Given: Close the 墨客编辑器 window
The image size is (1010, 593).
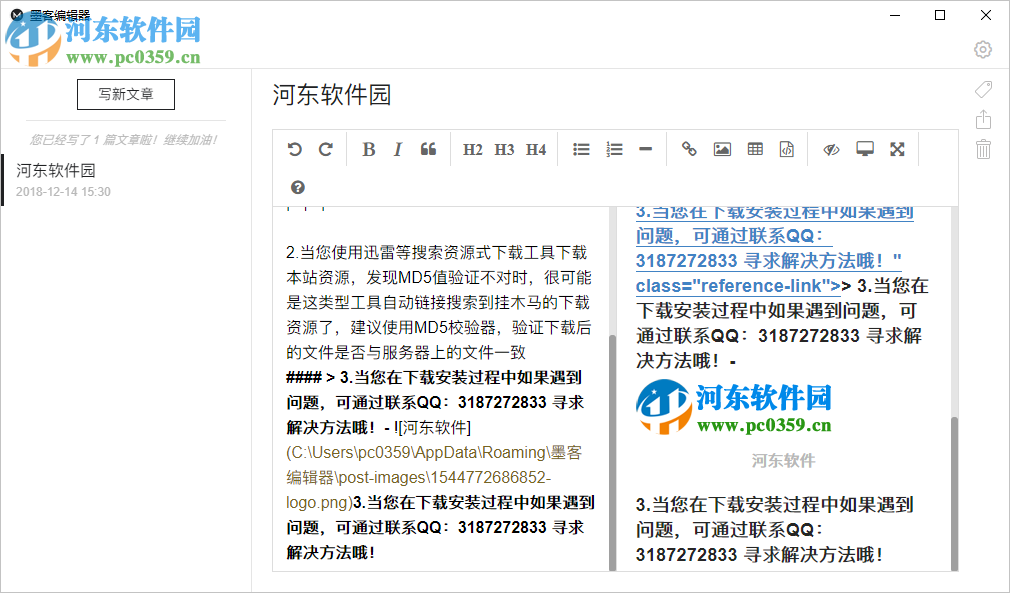Looking at the screenshot, I should [x=986, y=15].
